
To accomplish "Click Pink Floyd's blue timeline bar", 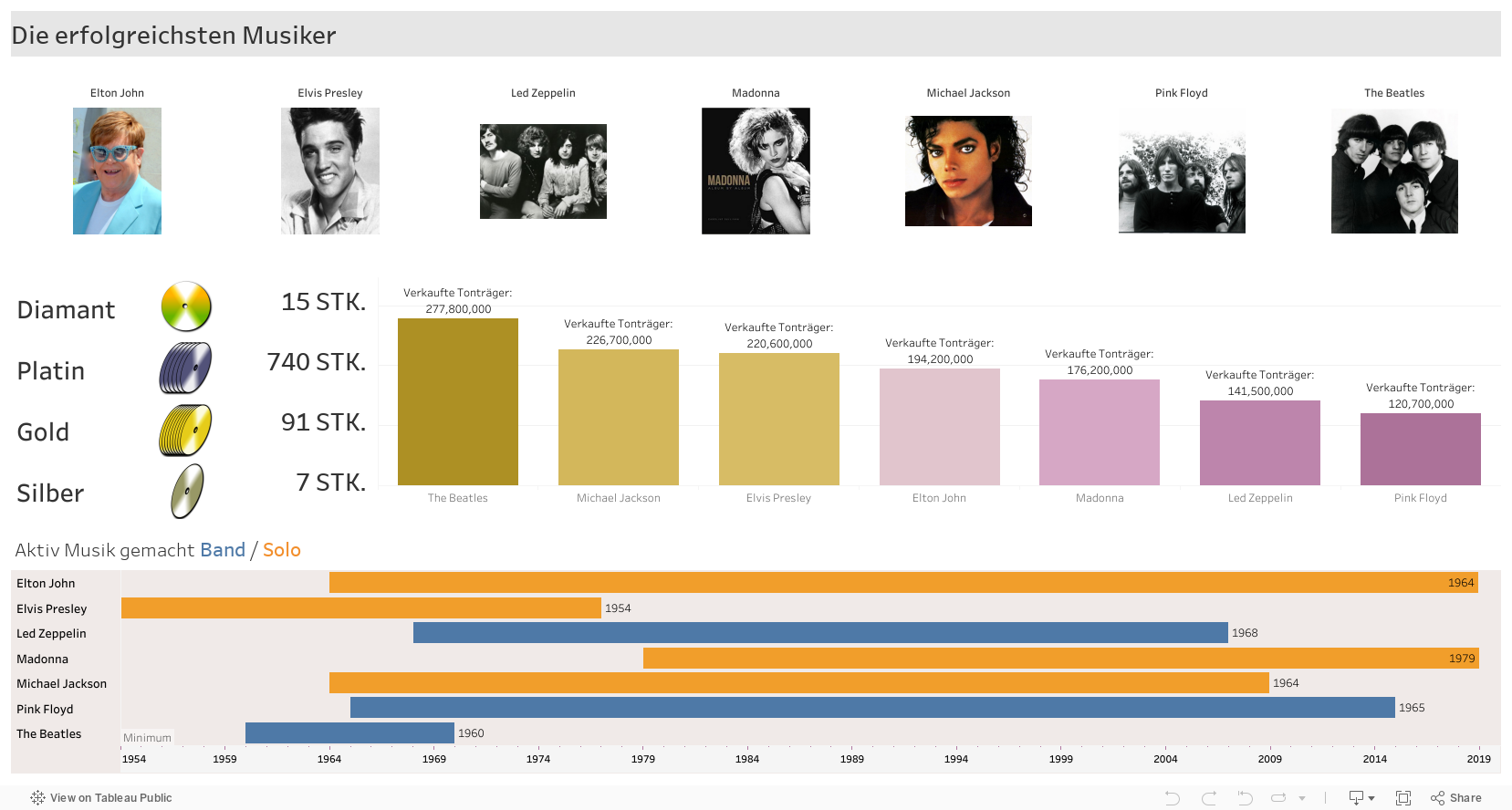I will 872,707.
